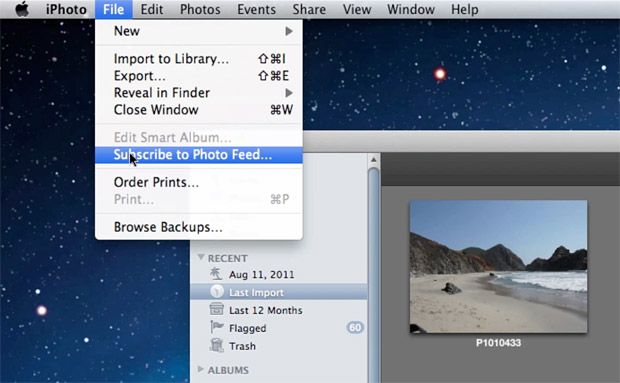Click the P1010433 photo title

pos(498,343)
